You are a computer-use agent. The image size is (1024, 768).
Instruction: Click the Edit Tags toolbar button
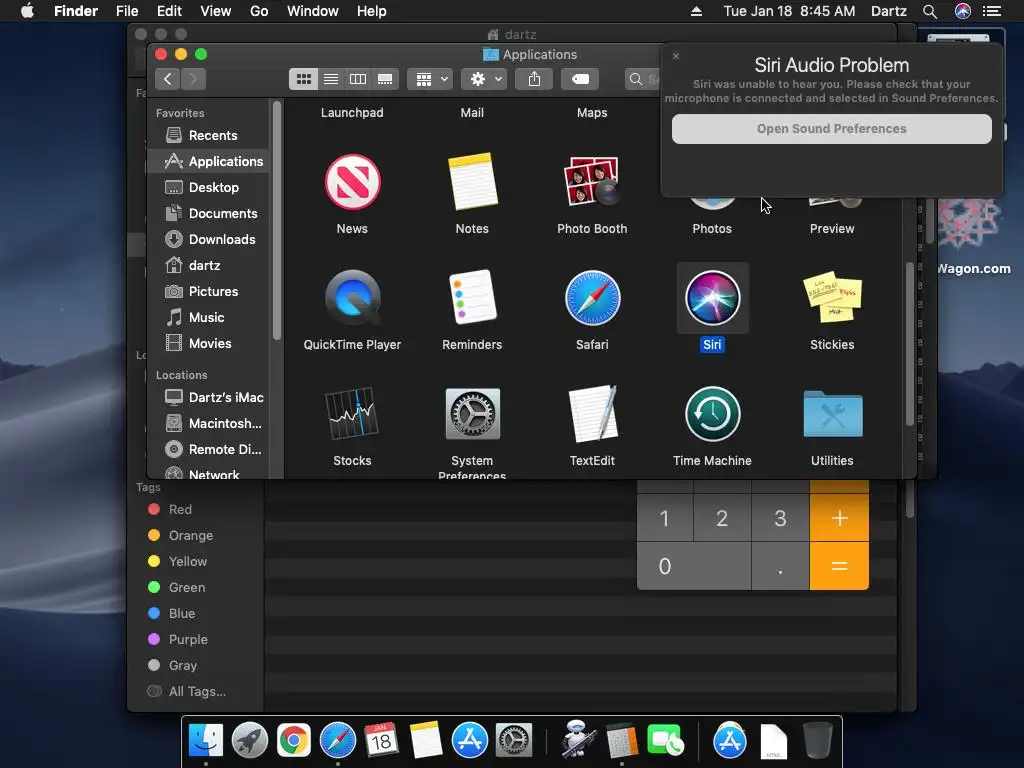[581, 79]
